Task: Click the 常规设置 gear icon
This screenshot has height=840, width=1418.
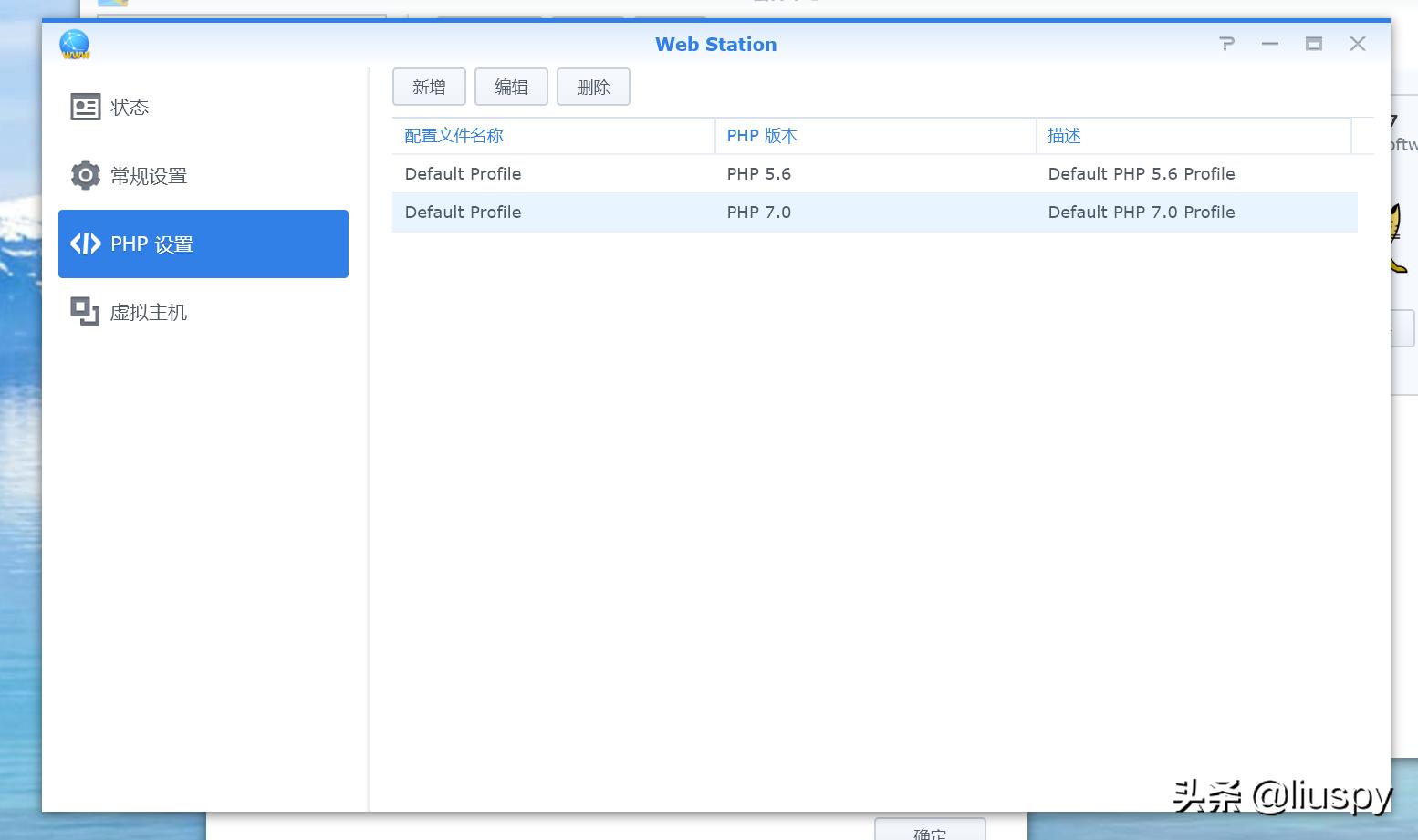Action: [85, 175]
